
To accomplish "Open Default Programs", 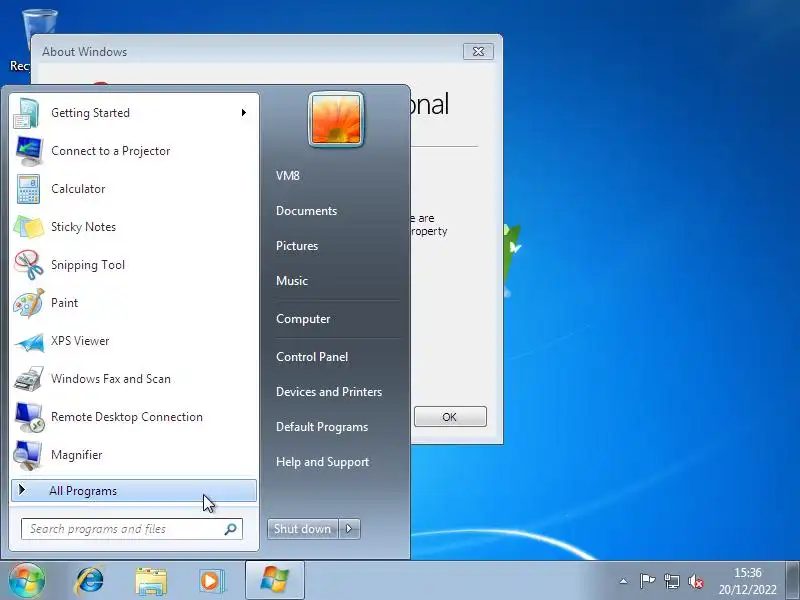I will (322, 427).
